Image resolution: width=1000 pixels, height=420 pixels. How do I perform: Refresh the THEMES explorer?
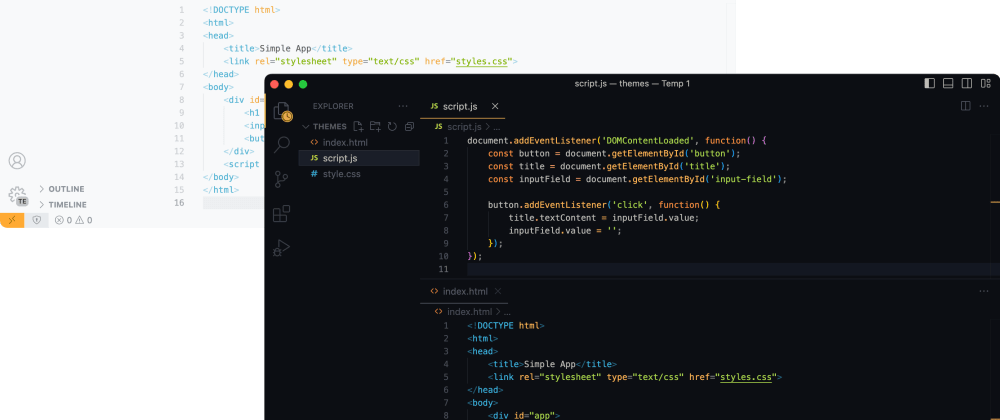point(392,126)
